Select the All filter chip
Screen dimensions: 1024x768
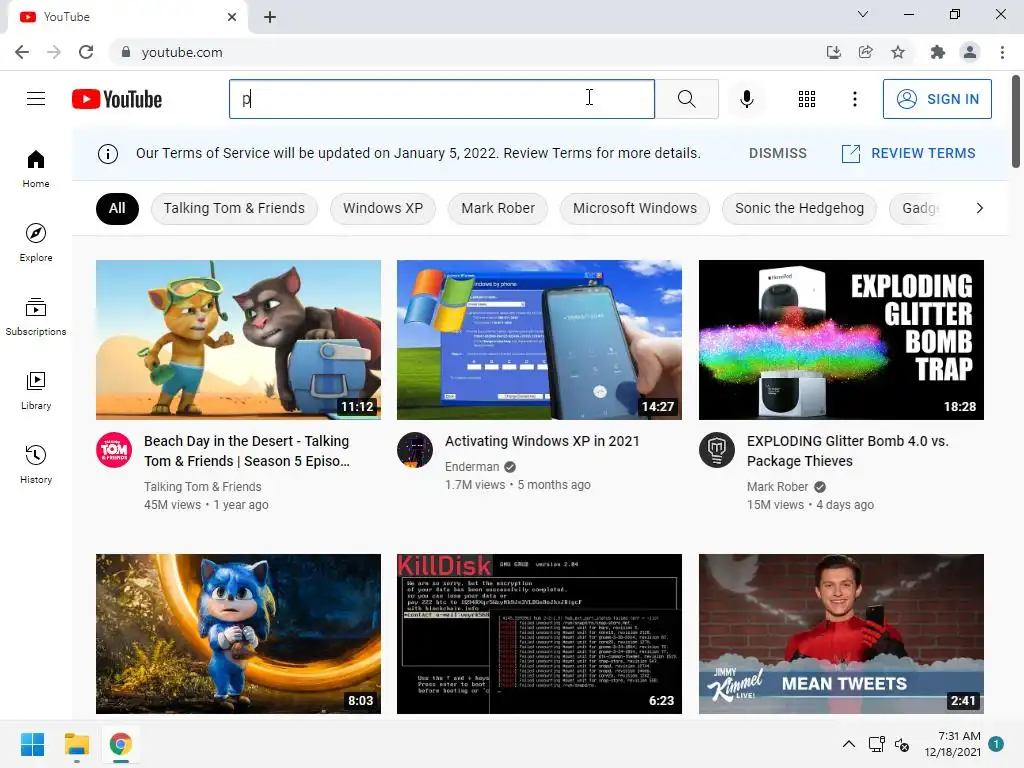coord(117,208)
